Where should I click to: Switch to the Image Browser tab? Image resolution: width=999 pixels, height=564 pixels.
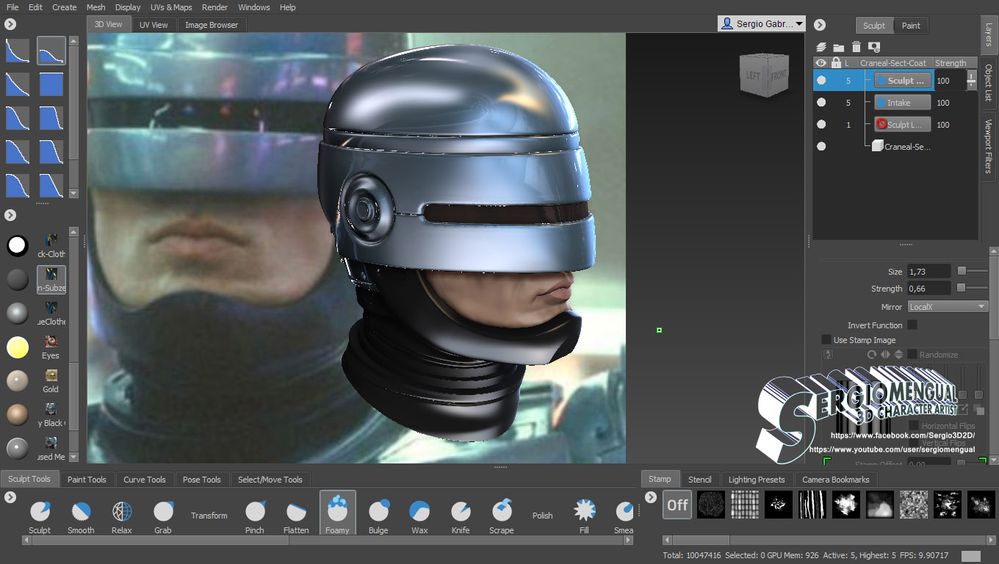212,25
